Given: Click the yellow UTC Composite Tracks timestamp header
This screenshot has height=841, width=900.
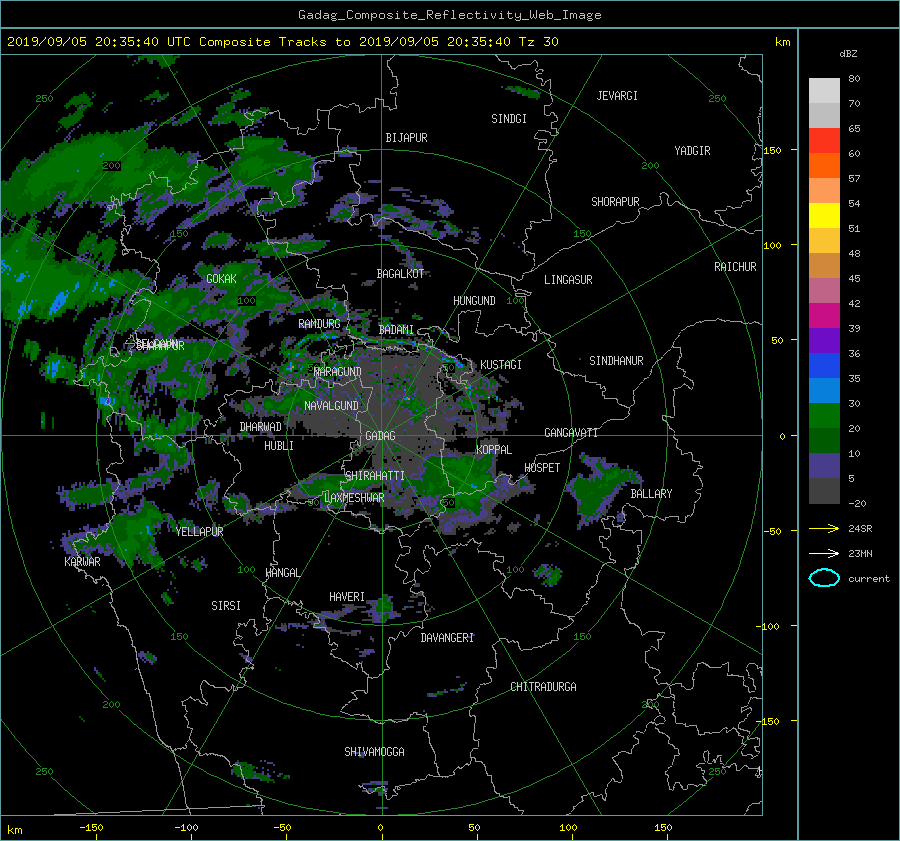Looking at the screenshot, I should 282,42.
